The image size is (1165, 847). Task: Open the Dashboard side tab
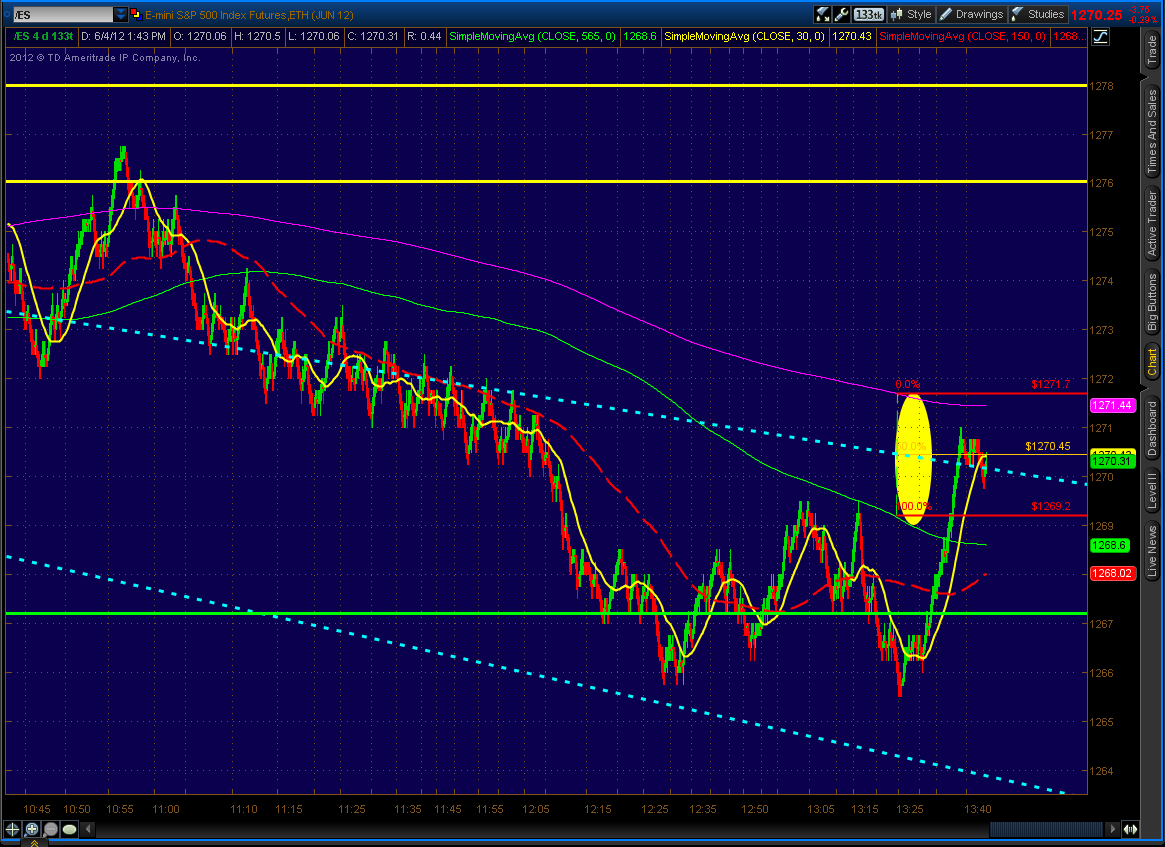coord(1152,428)
